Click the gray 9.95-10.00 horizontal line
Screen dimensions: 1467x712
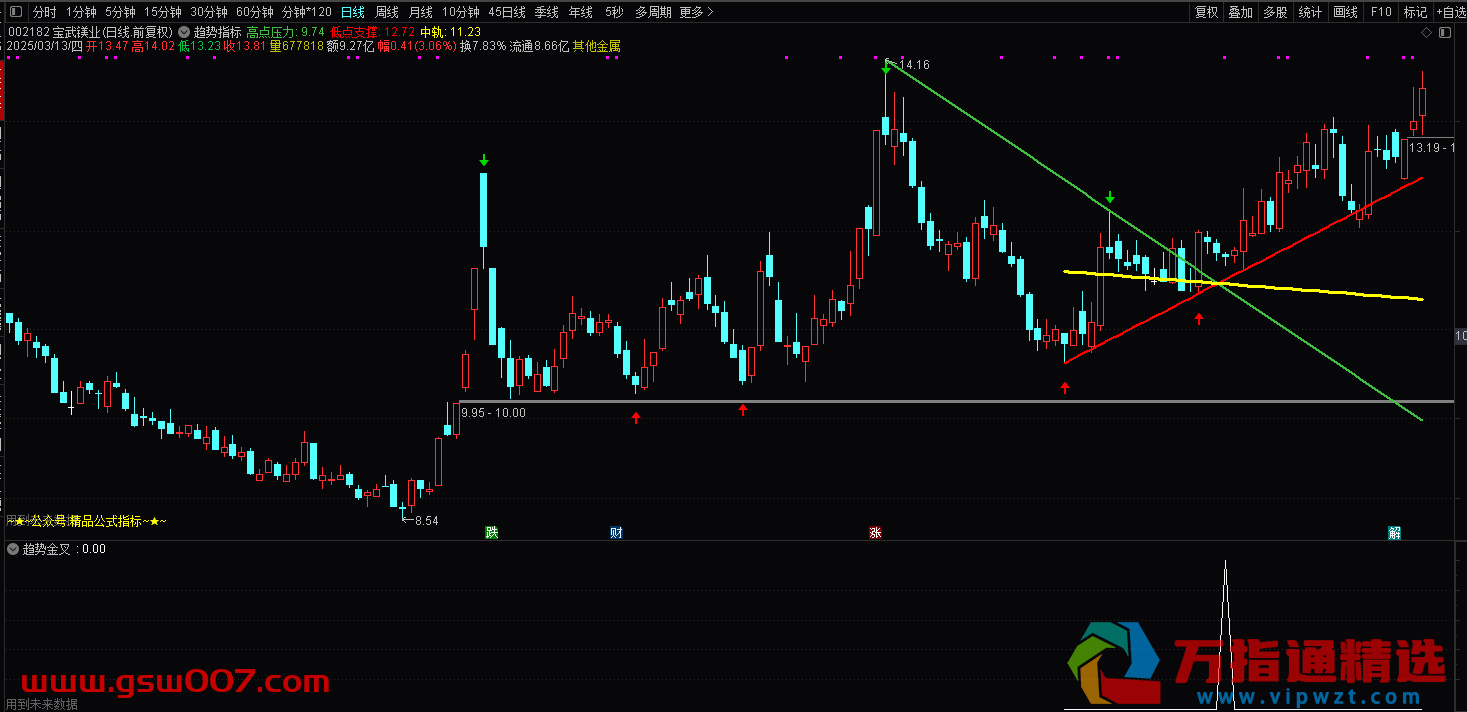coord(900,401)
